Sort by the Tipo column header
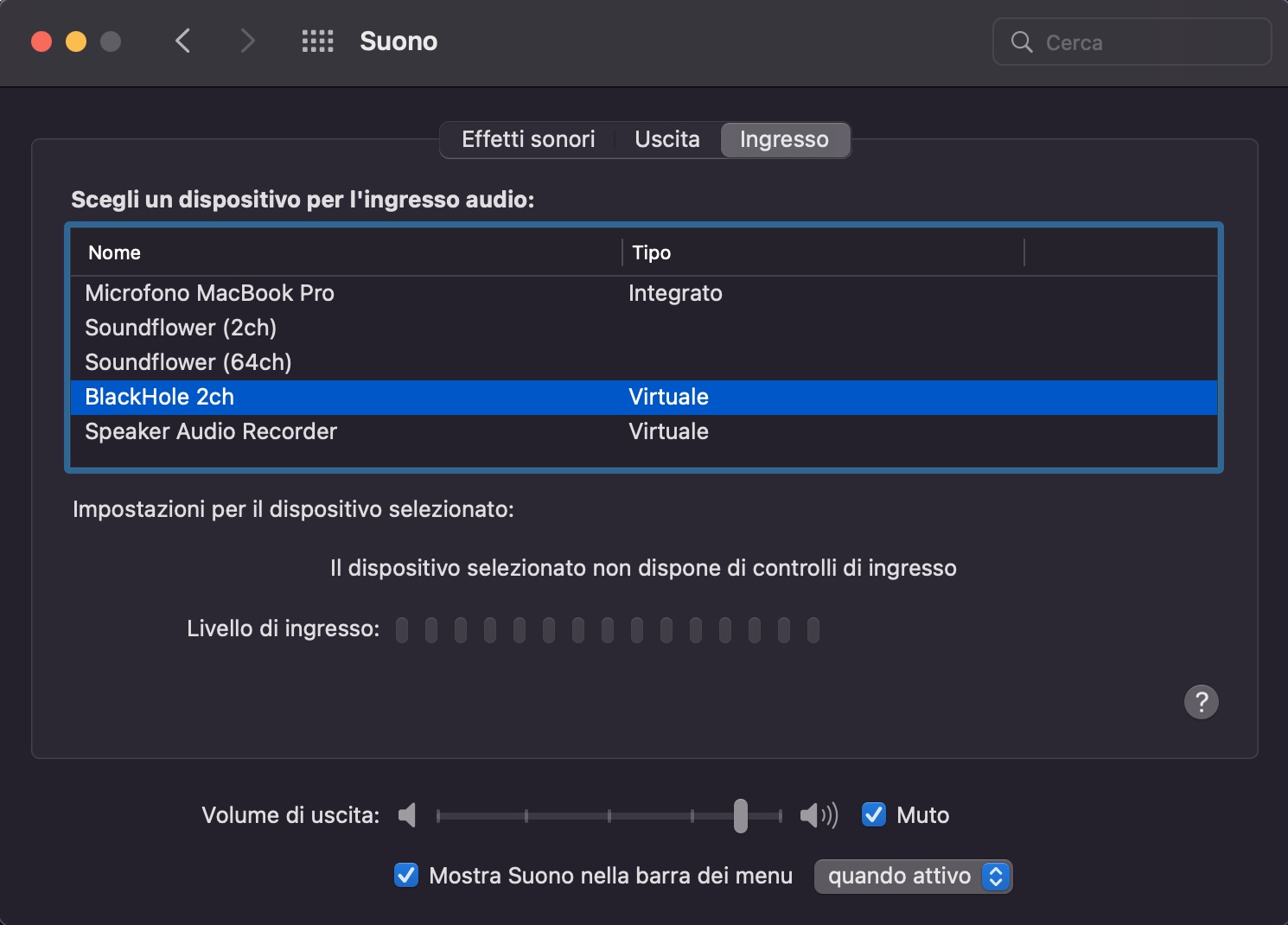1288x925 pixels. (823, 252)
